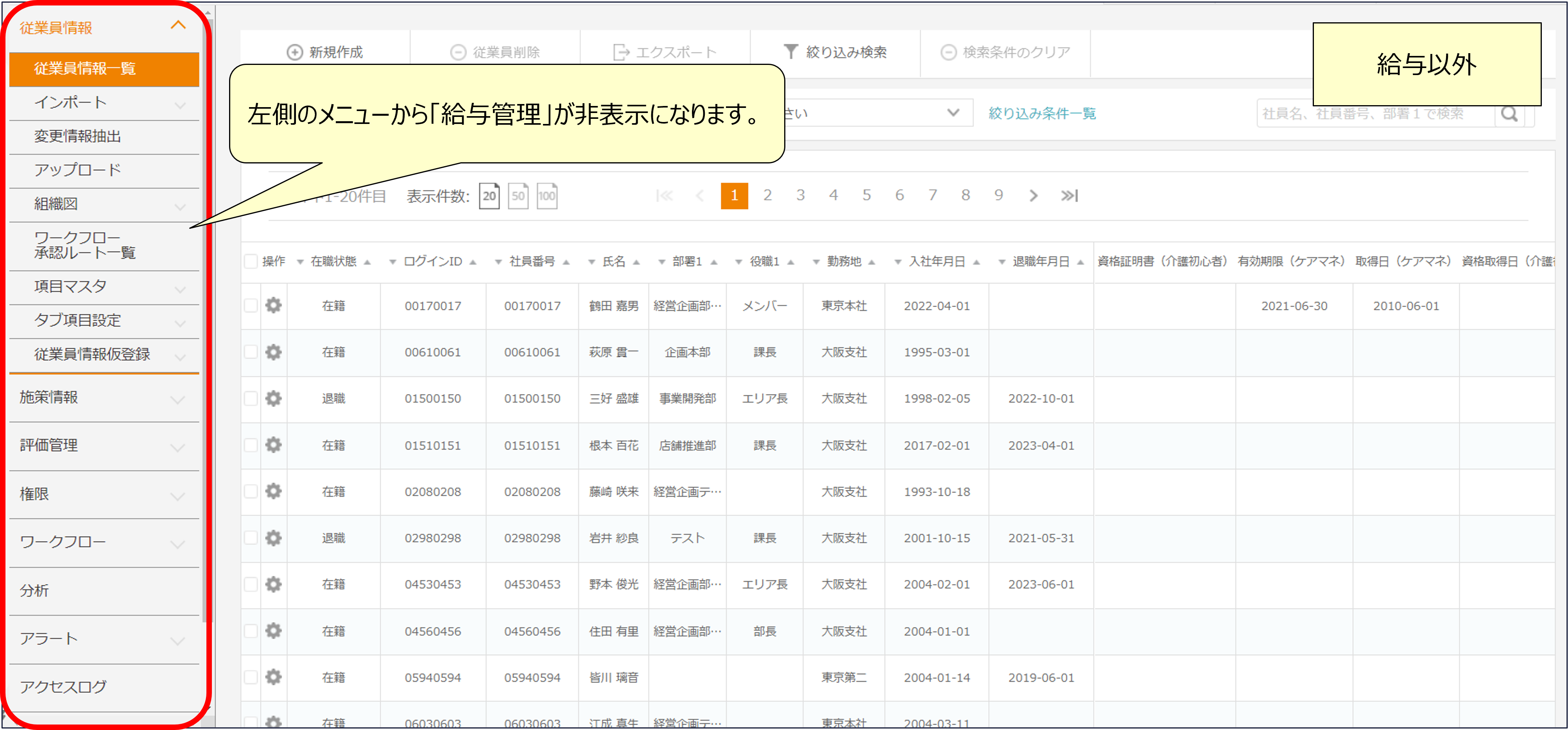The height and width of the screenshot is (730, 1568).
Task: Collapse the 従業員情報 menu section
Action: [x=178, y=25]
